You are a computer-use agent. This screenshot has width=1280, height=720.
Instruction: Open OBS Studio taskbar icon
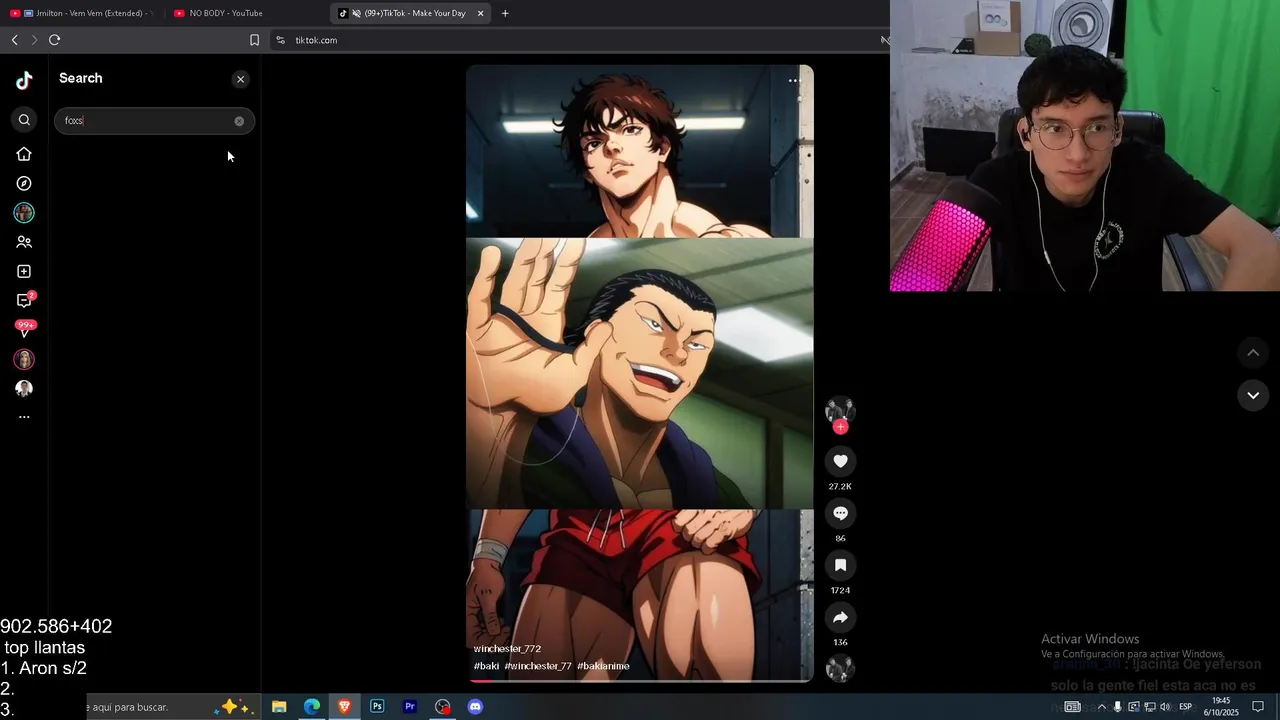443,707
